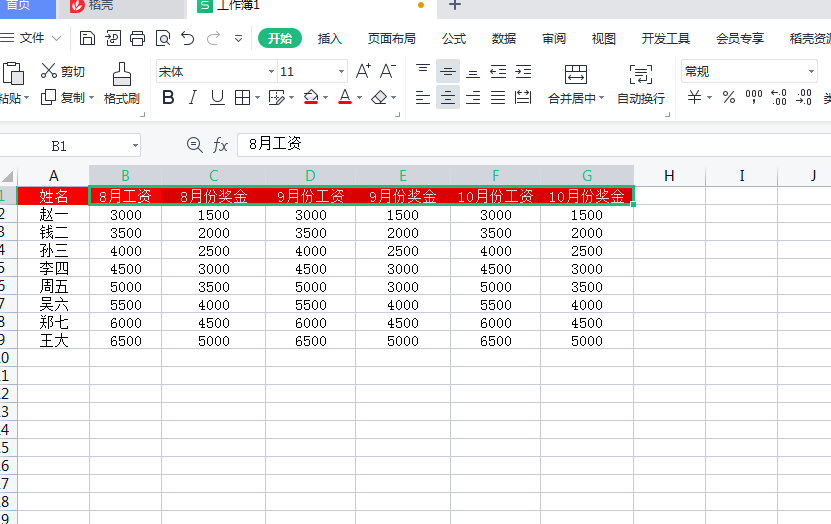The height and width of the screenshot is (524, 831).
Task: Copy selection using the Copy icon
Action: [x=48, y=97]
